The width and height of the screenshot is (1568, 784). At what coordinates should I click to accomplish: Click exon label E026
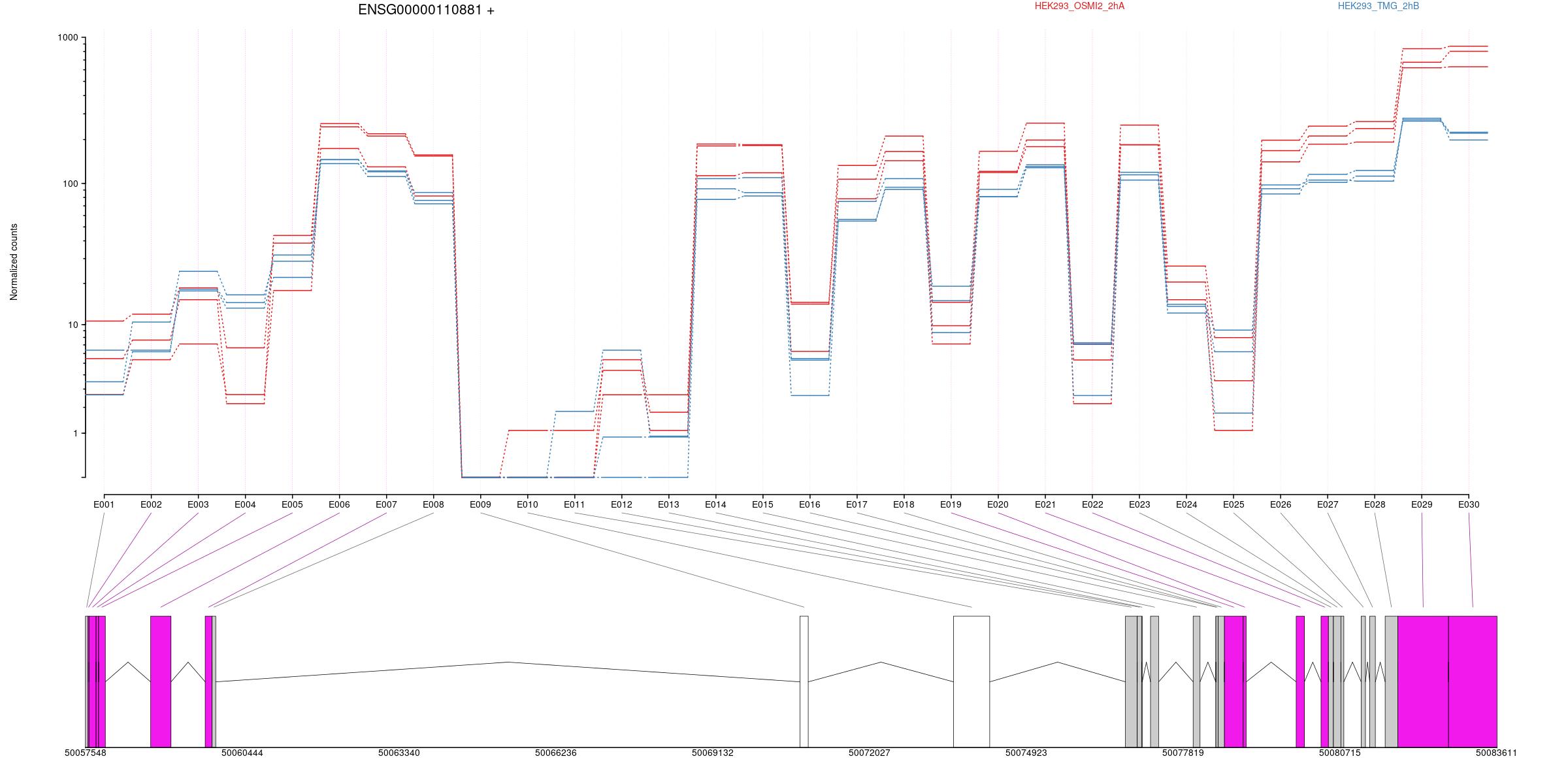click(x=1281, y=504)
